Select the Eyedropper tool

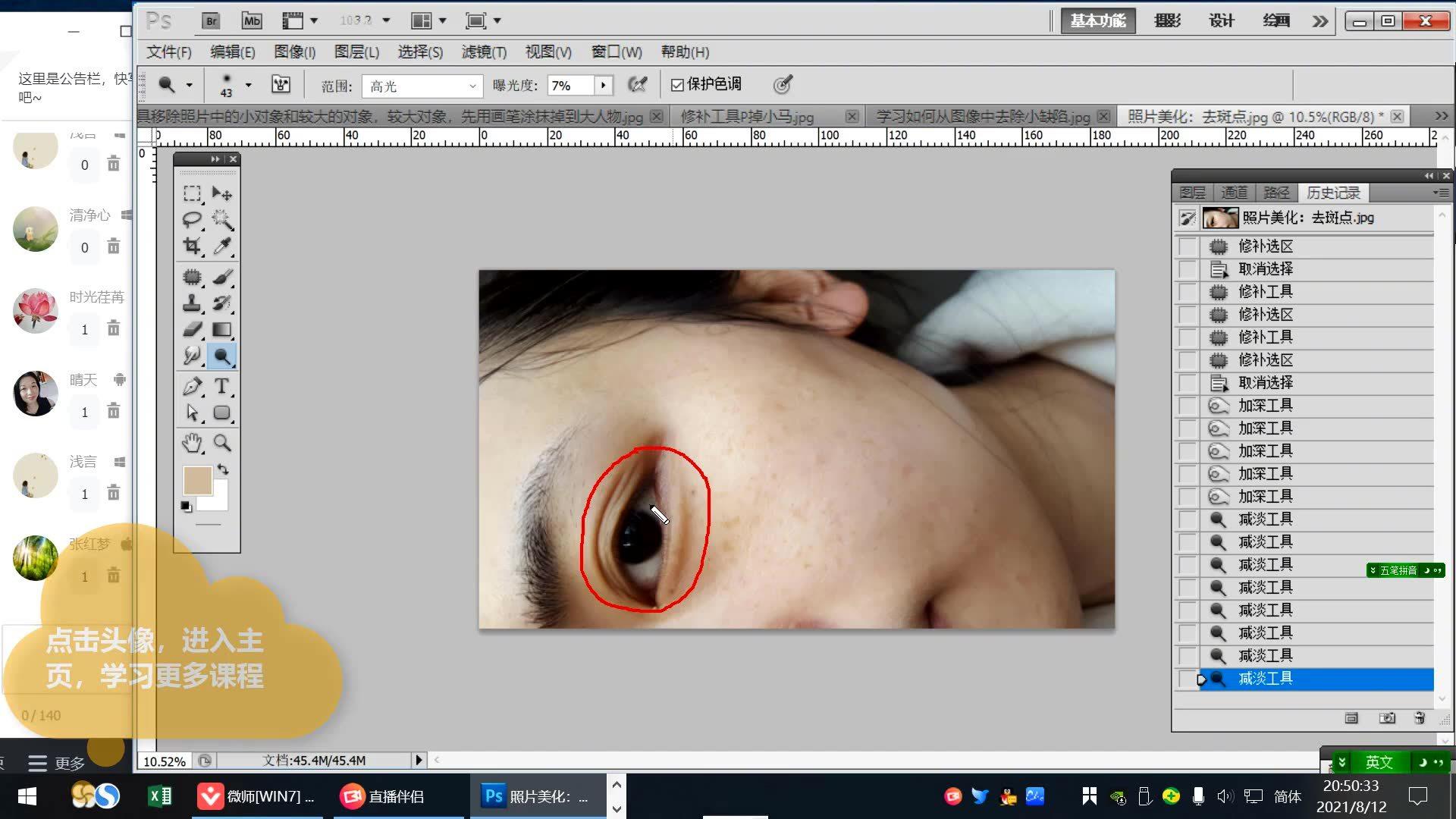221,246
